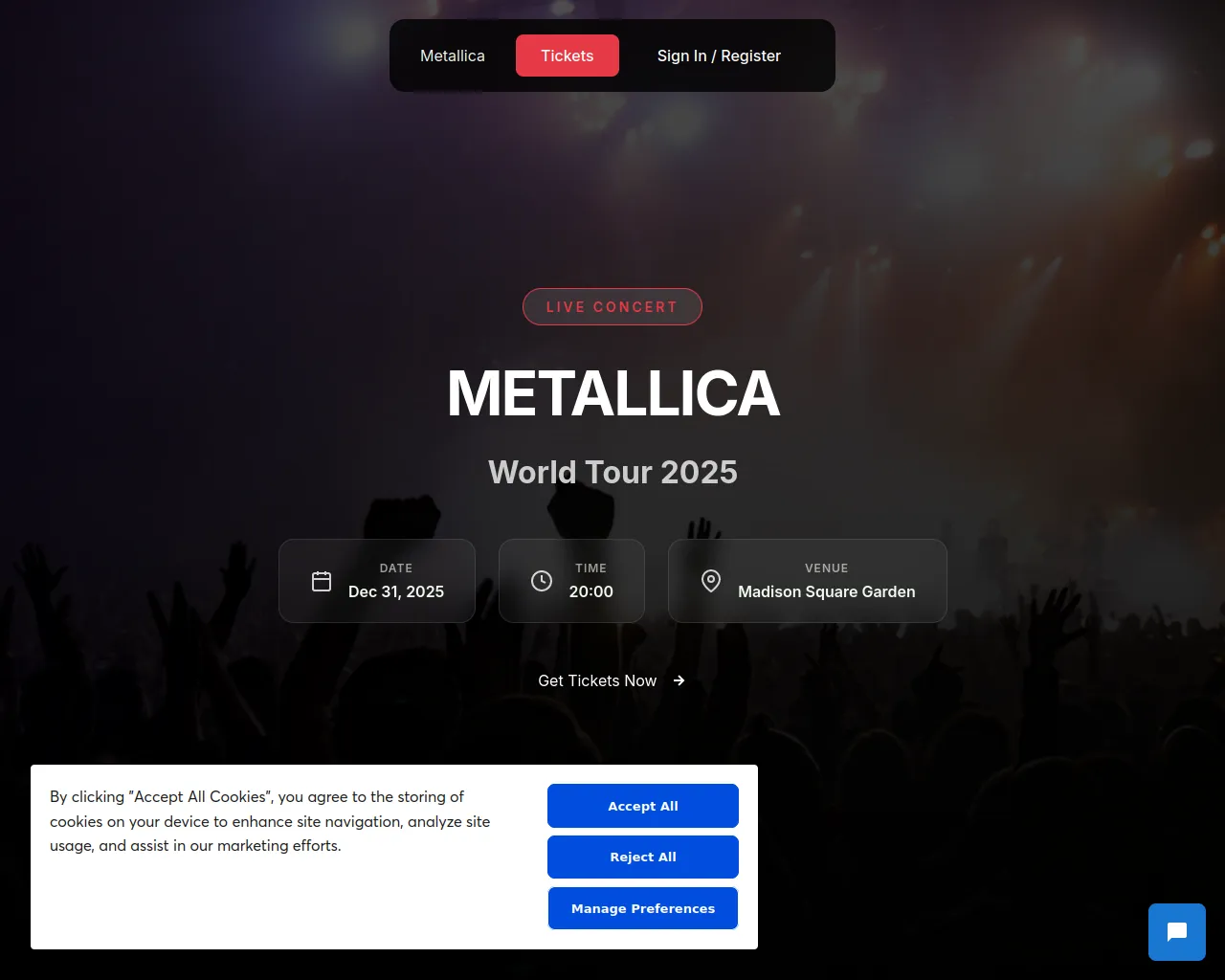The width and height of the screenshot is (1225, 980).
Task: Open Manage Preferences for cookies
Action: pyautogui.click(x=643, y=908)
